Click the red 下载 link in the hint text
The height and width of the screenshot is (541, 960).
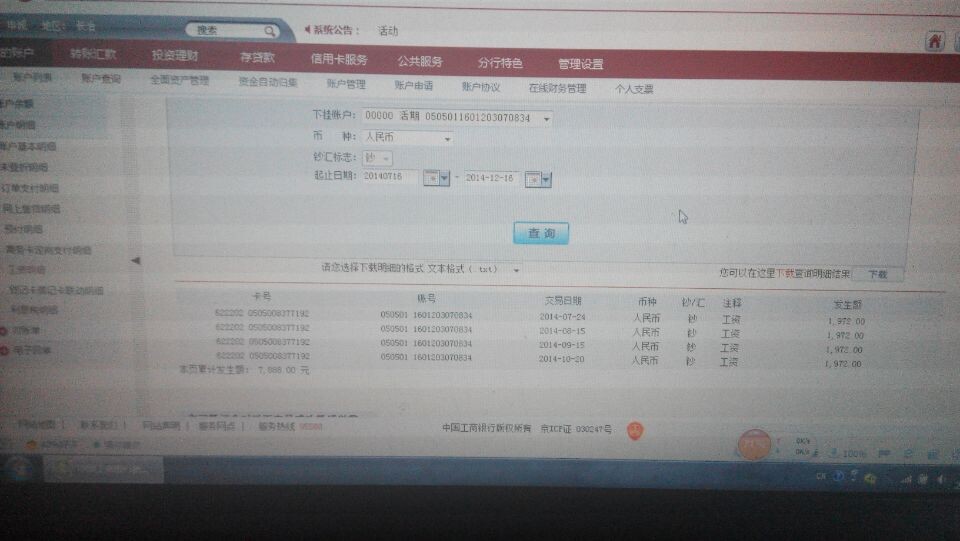785,274
